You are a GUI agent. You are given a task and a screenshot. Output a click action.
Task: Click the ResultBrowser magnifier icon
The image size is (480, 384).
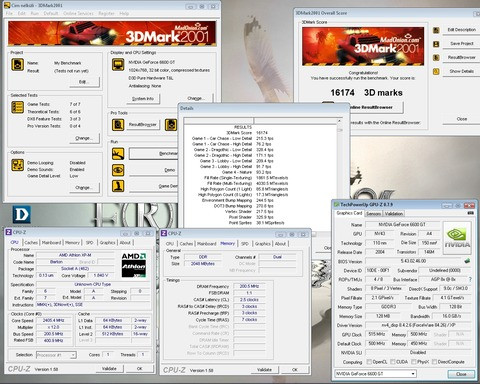click(118, 125)
